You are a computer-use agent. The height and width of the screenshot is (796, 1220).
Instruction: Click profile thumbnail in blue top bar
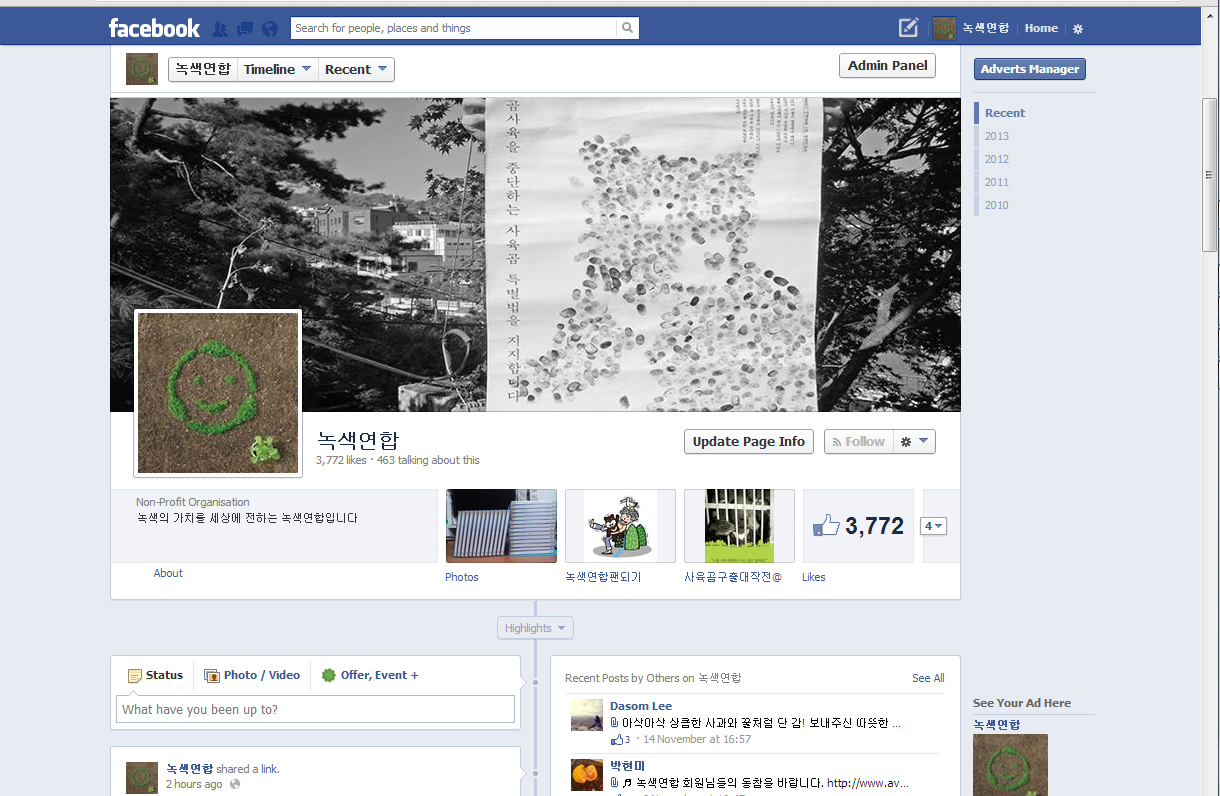pyautogui.click(x=944, y=28)
